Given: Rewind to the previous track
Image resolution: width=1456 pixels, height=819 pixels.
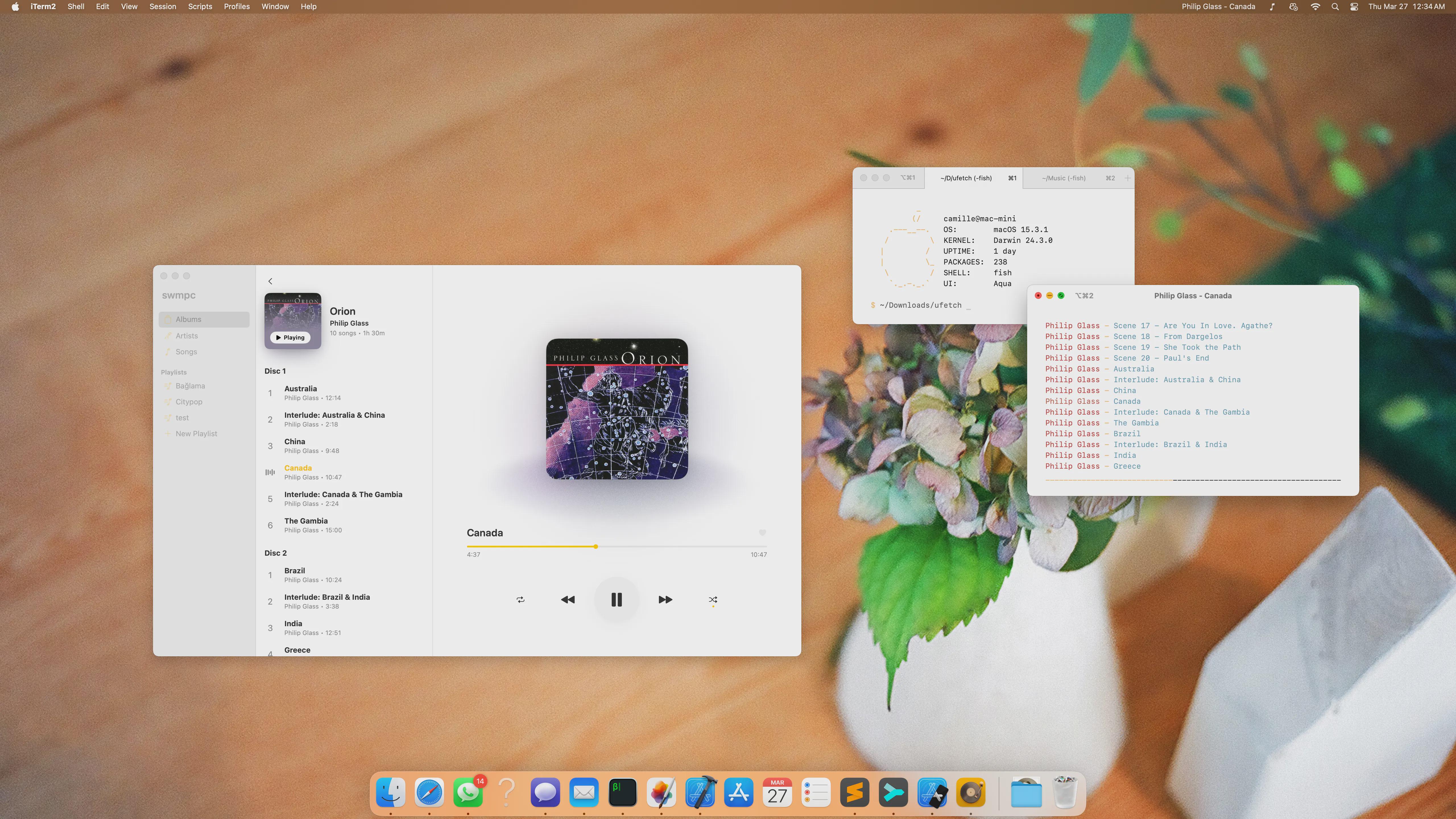Looking at the screenshot, I should [568, 600].
